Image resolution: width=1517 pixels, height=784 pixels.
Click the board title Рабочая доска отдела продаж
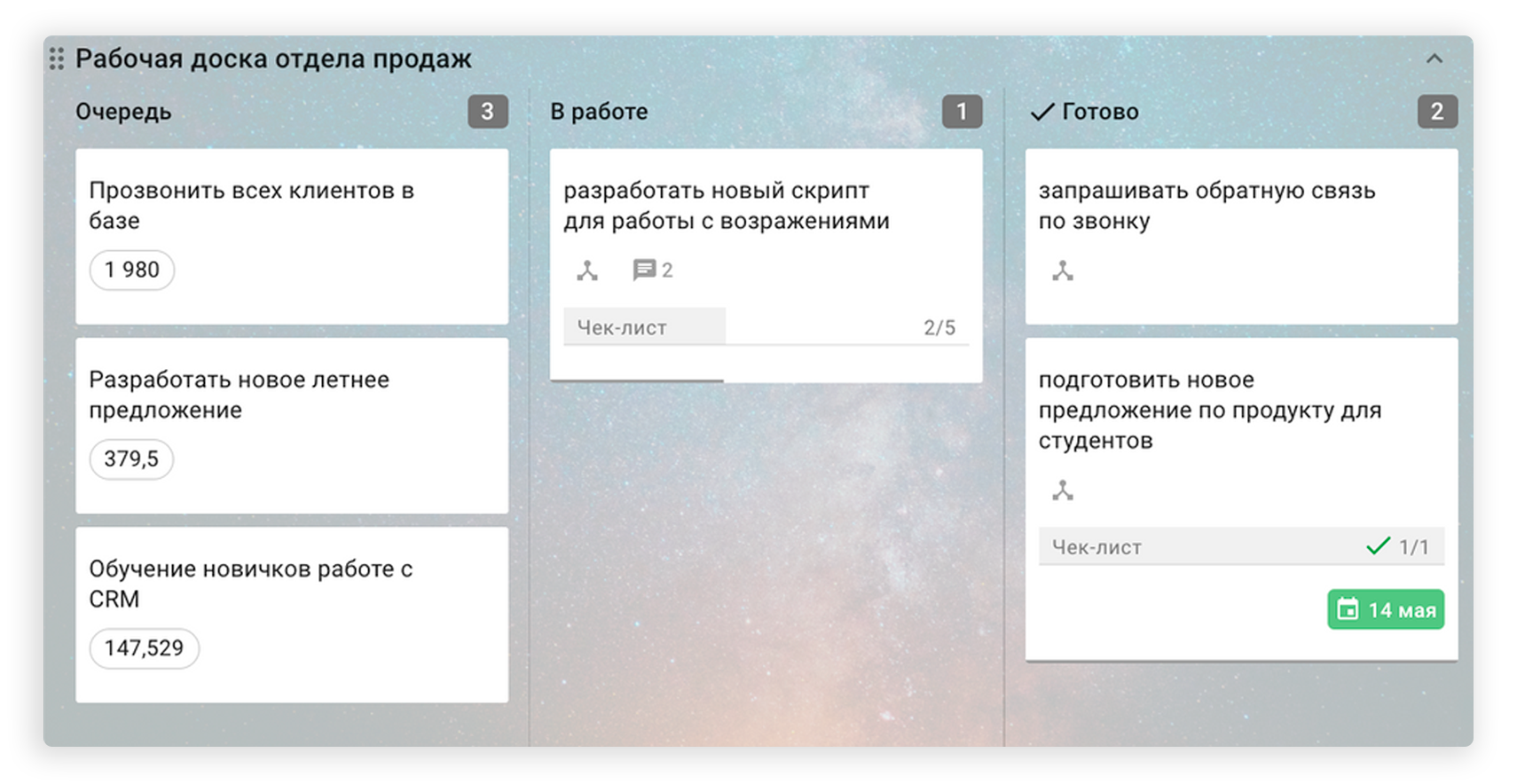pyautogui.click(x=273, y=59)
